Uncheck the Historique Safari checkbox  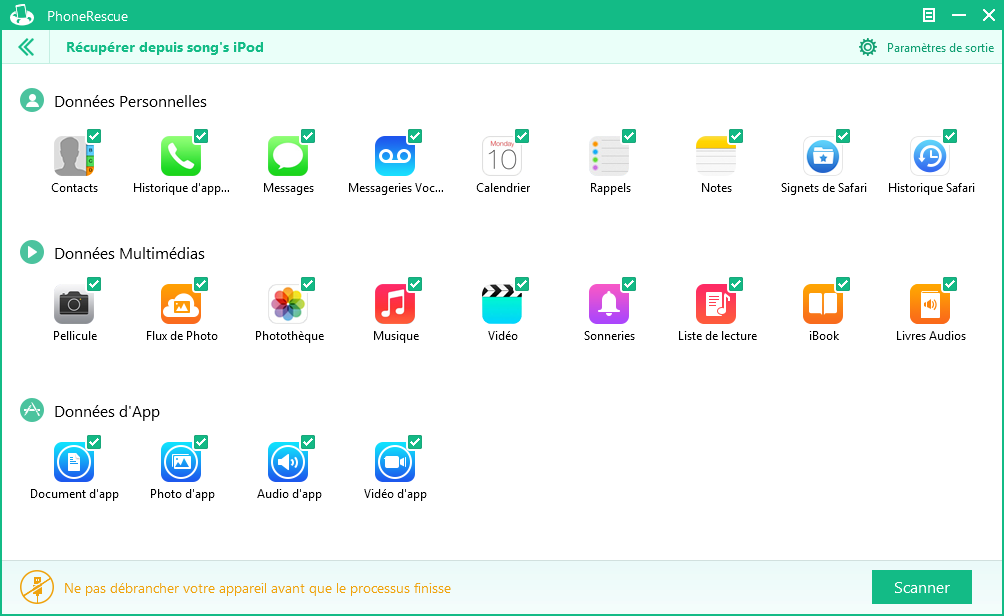tap(950, 136)
